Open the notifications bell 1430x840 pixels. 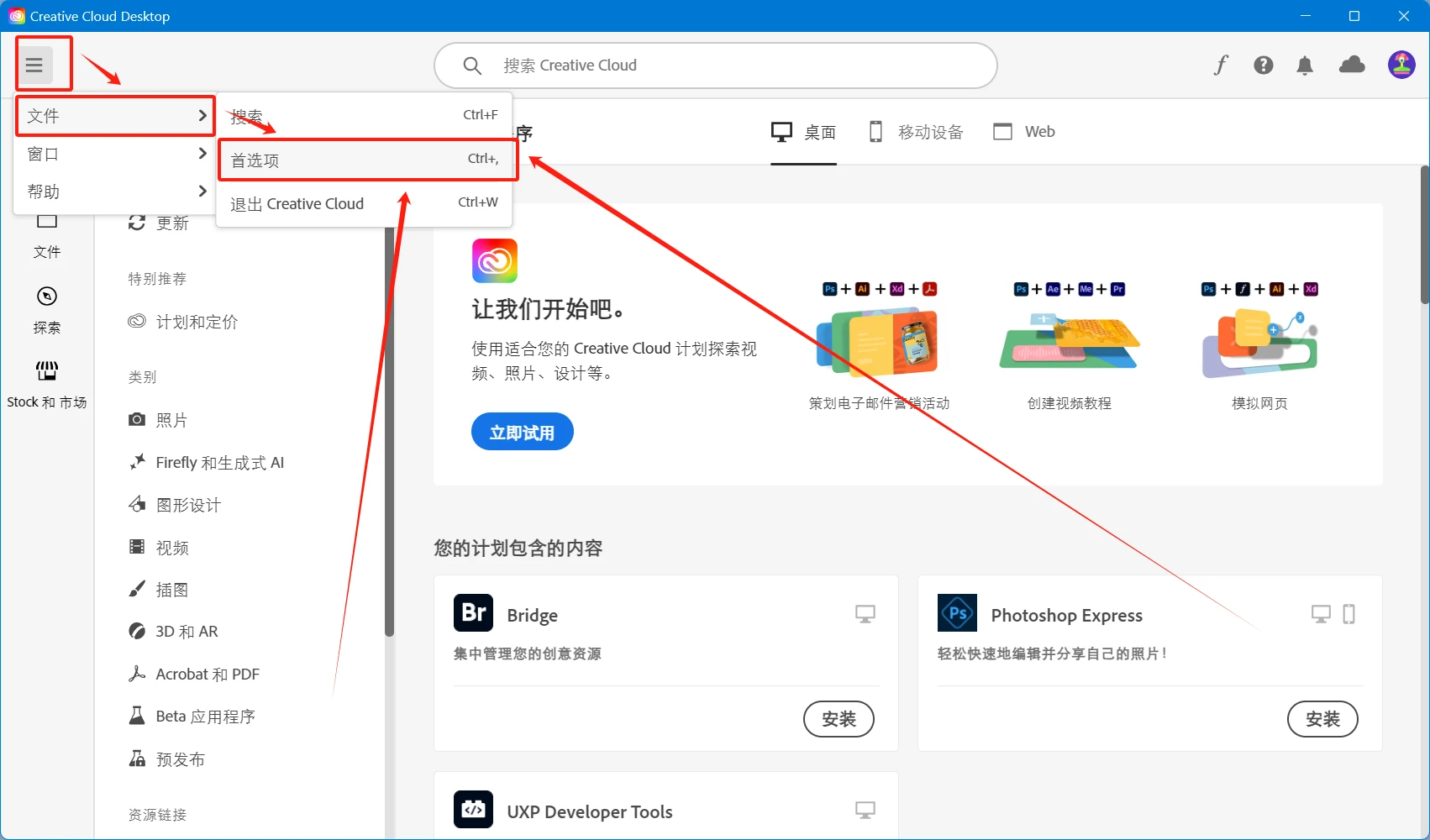tap(1305, 66)
